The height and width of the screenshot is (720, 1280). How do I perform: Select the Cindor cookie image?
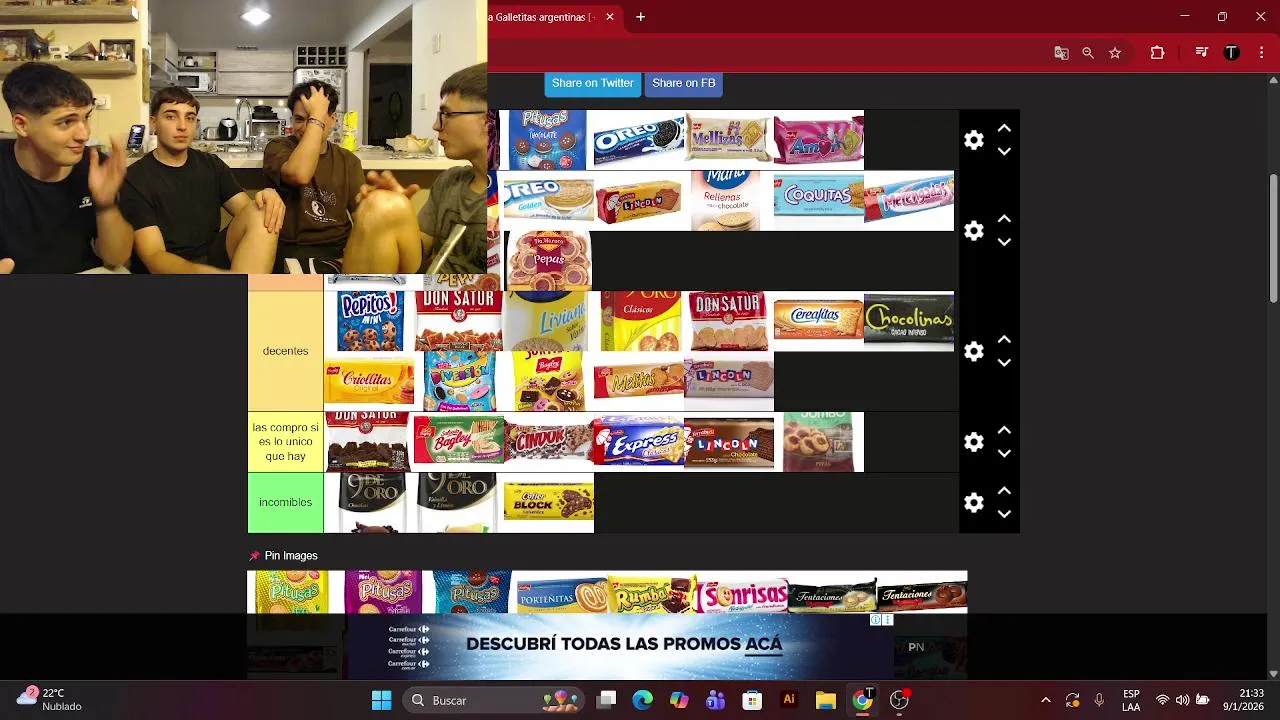(x=549, y=442)
